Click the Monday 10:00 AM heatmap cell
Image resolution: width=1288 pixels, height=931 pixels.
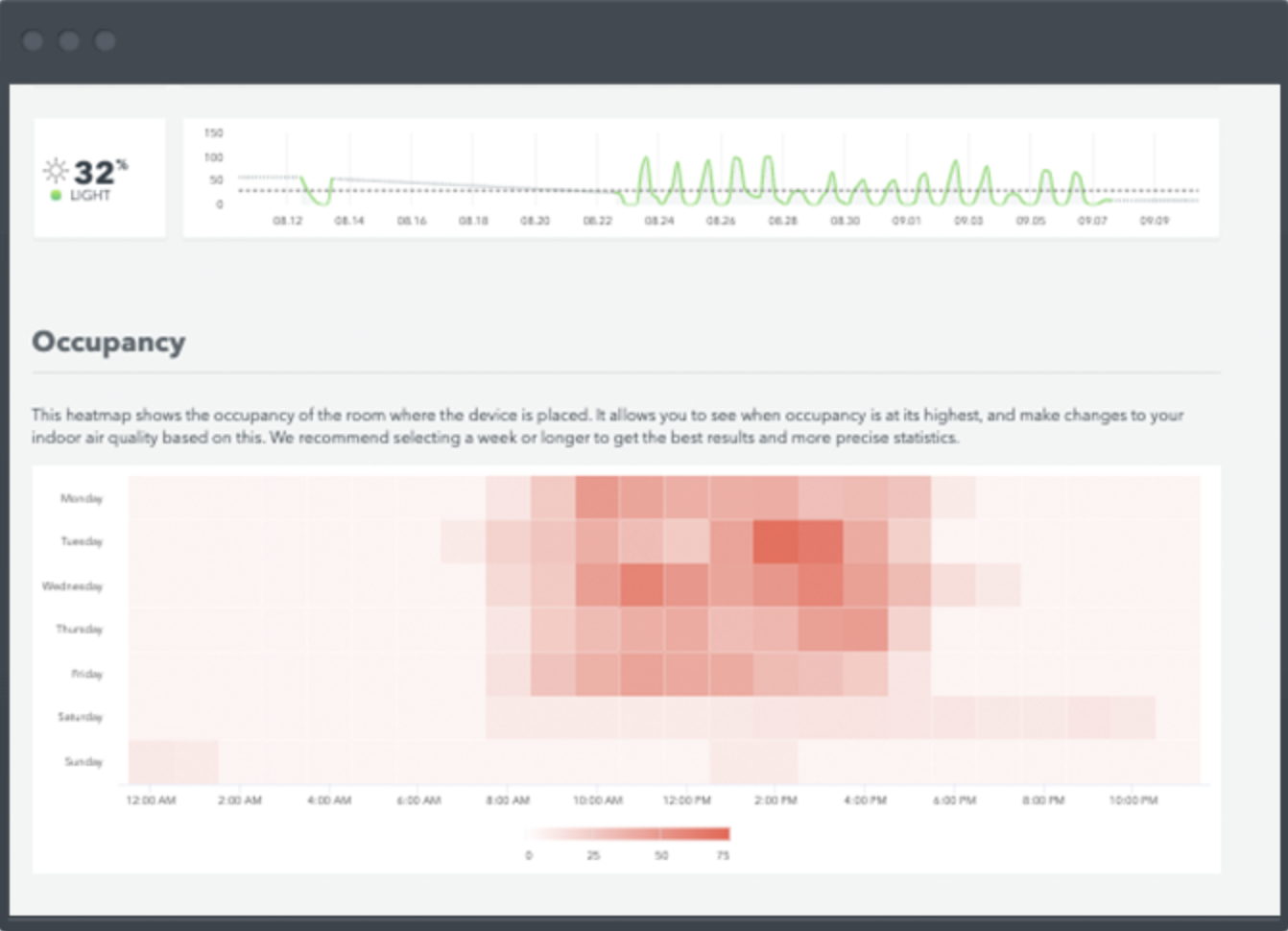598,498
